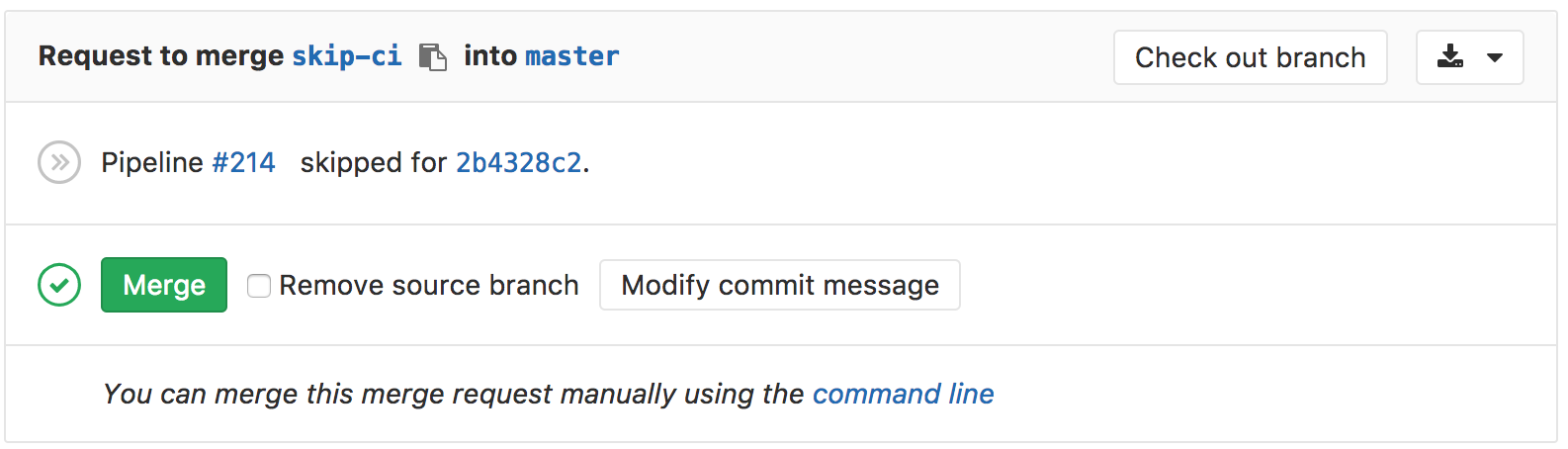Click the Remove source branch label text

click(x=428, y=285)
